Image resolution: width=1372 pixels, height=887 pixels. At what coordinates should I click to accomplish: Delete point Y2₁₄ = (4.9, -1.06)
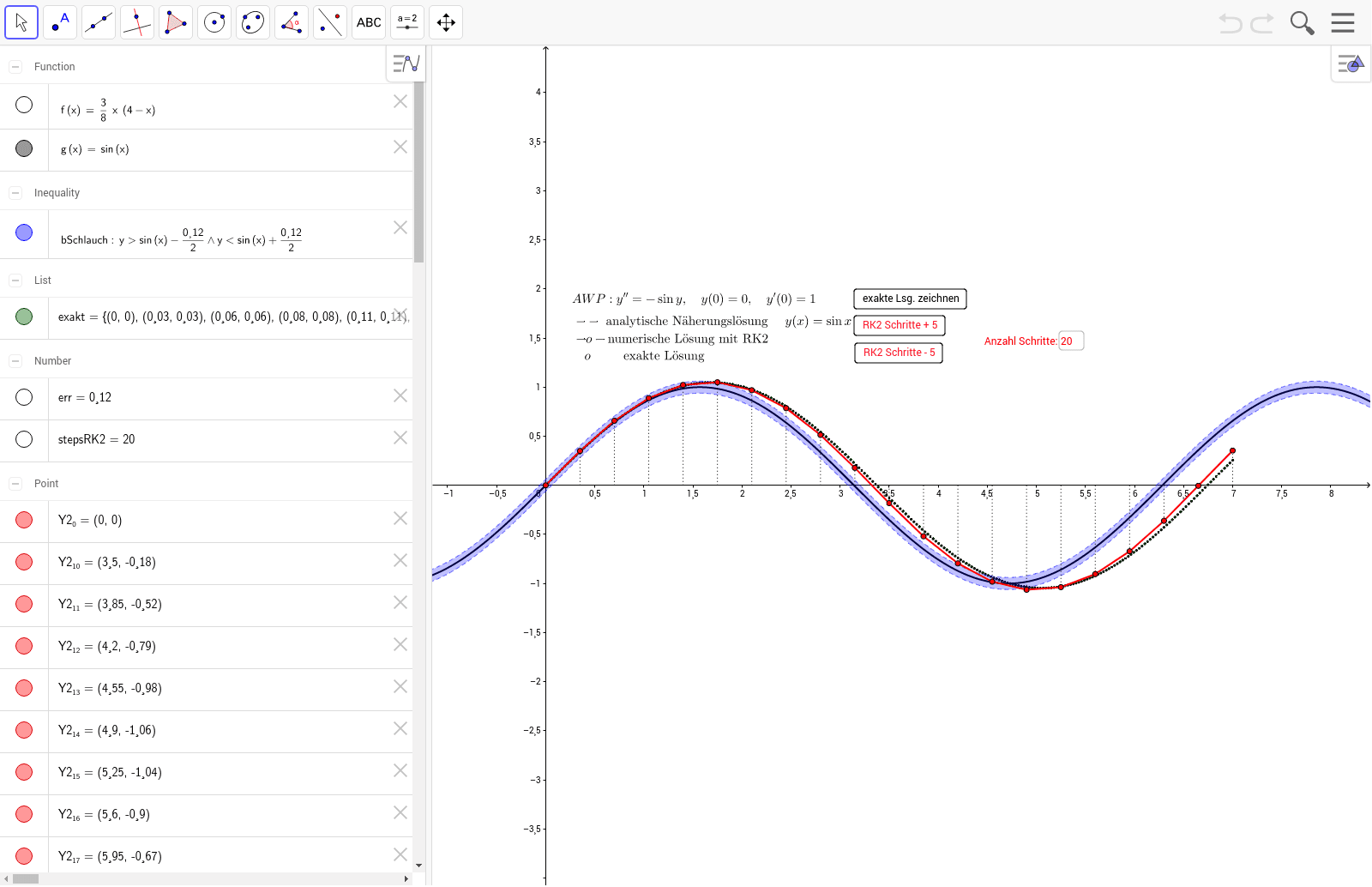click(400, 728)
